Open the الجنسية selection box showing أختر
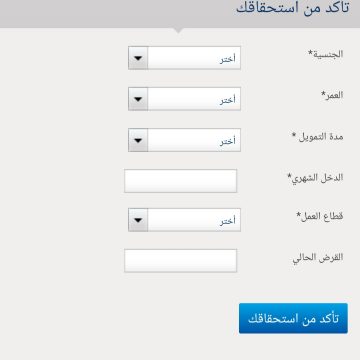This screenshot has width=360, height=360. pos(184,58)
